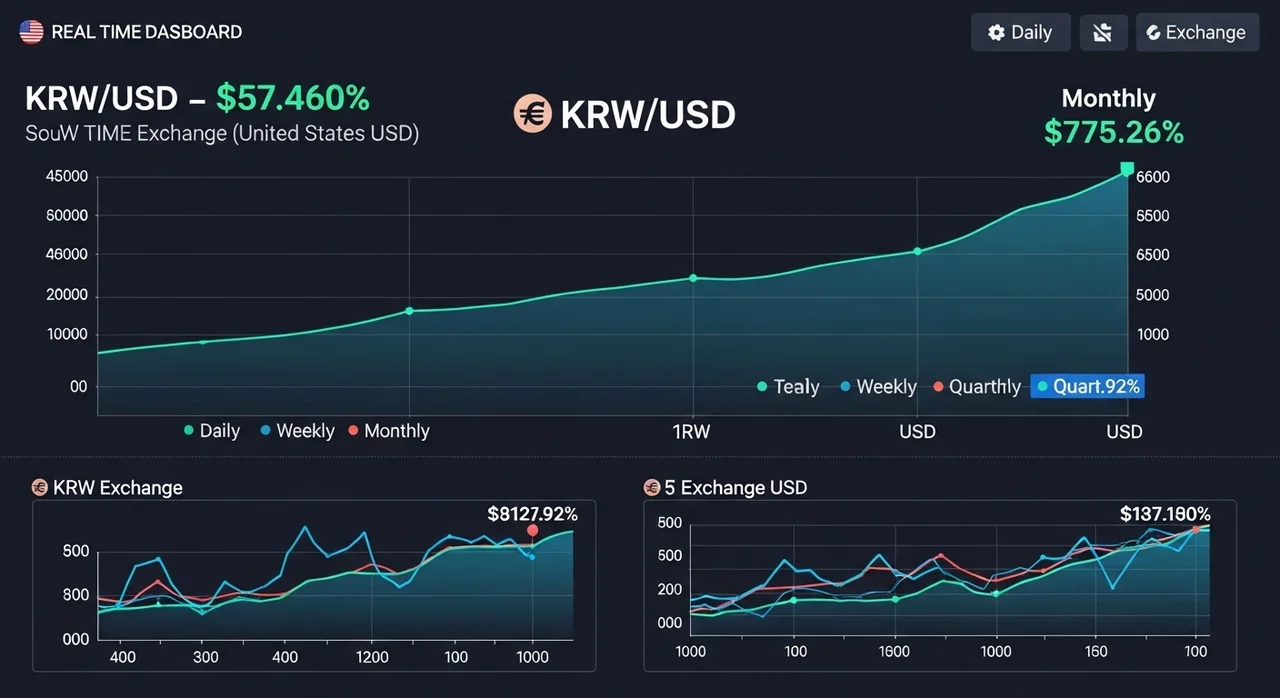Click the euro coin icon beside KRW/USD
Viewport: 1280px width, 698px height.
532,115
